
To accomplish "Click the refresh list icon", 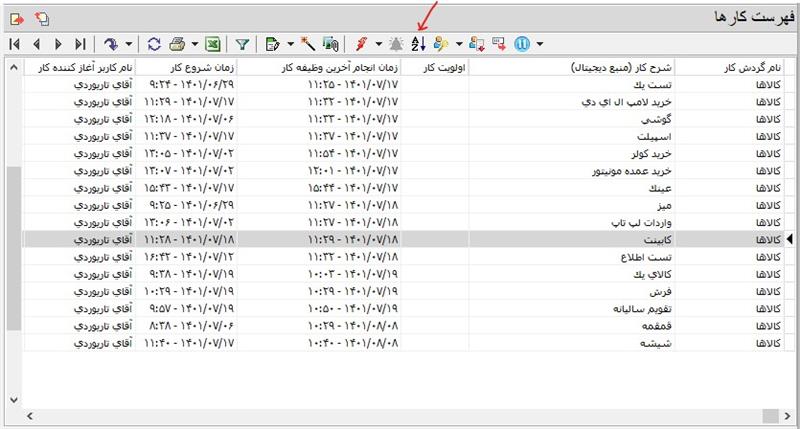I will [154, 44].
